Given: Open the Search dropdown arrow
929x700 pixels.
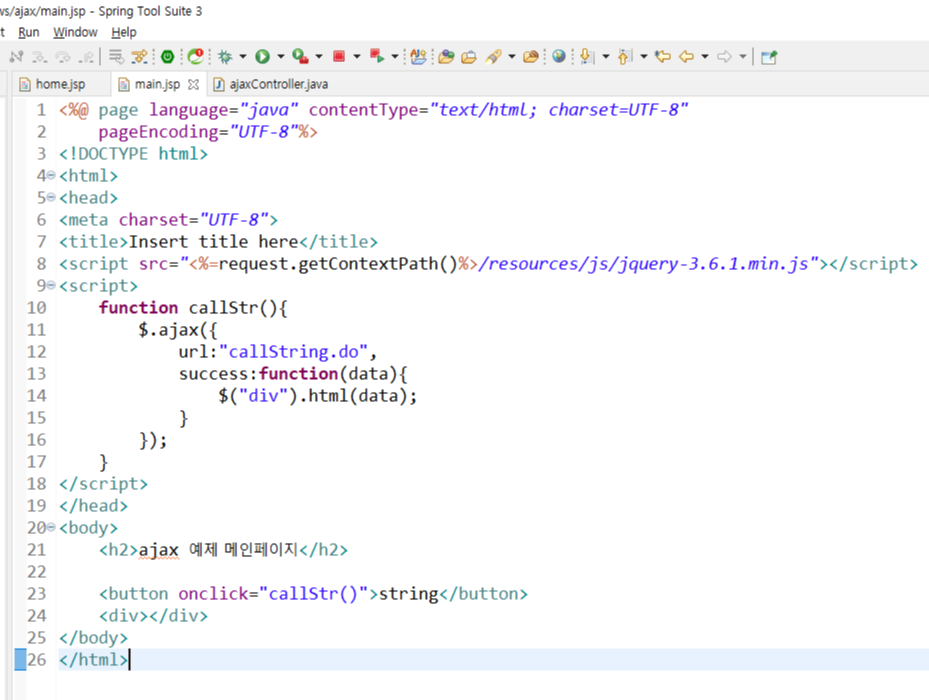Looking at the screenshot, I should coord(512,57).
